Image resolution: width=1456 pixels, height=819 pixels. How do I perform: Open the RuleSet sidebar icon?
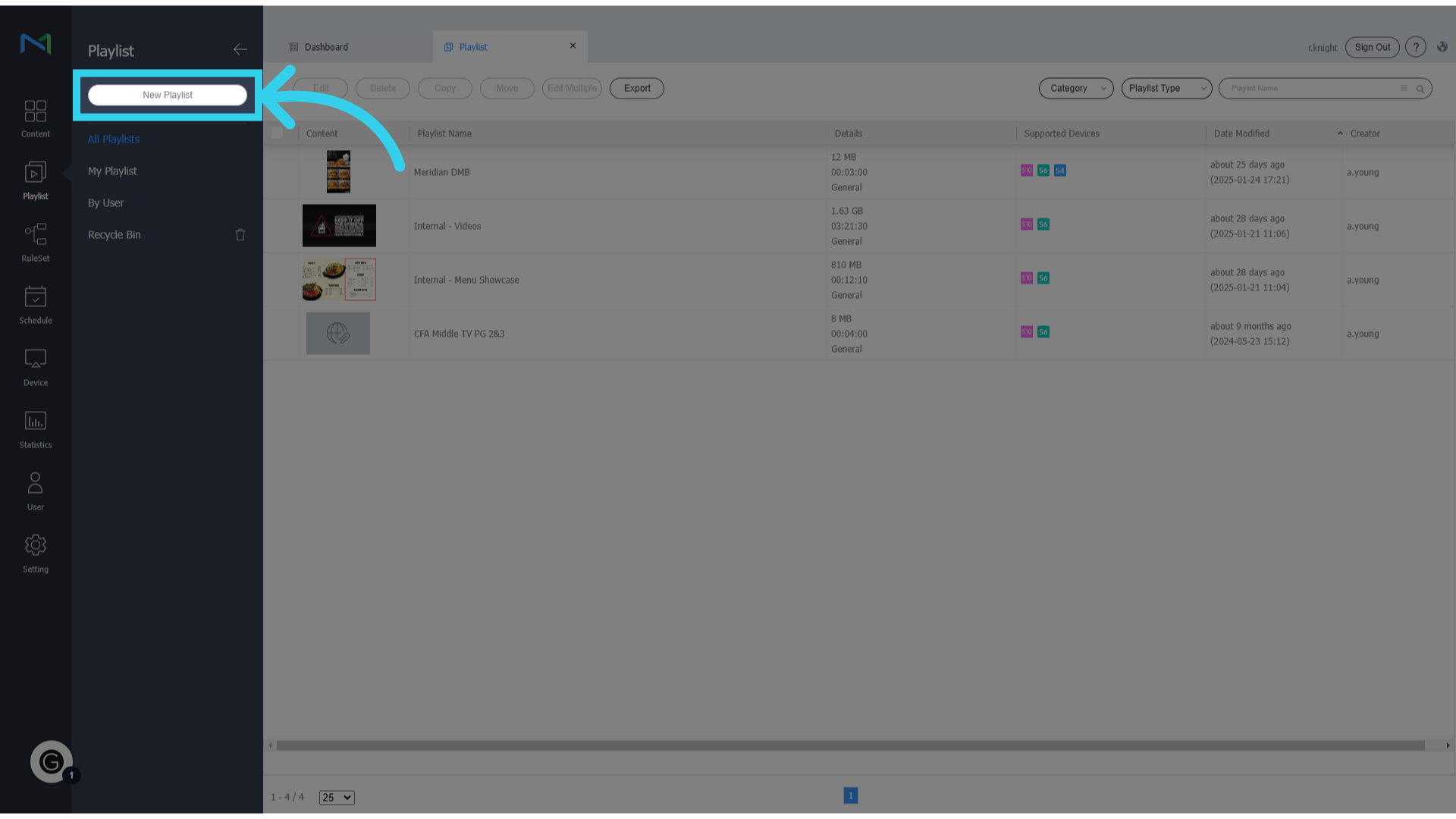[36, 242]
